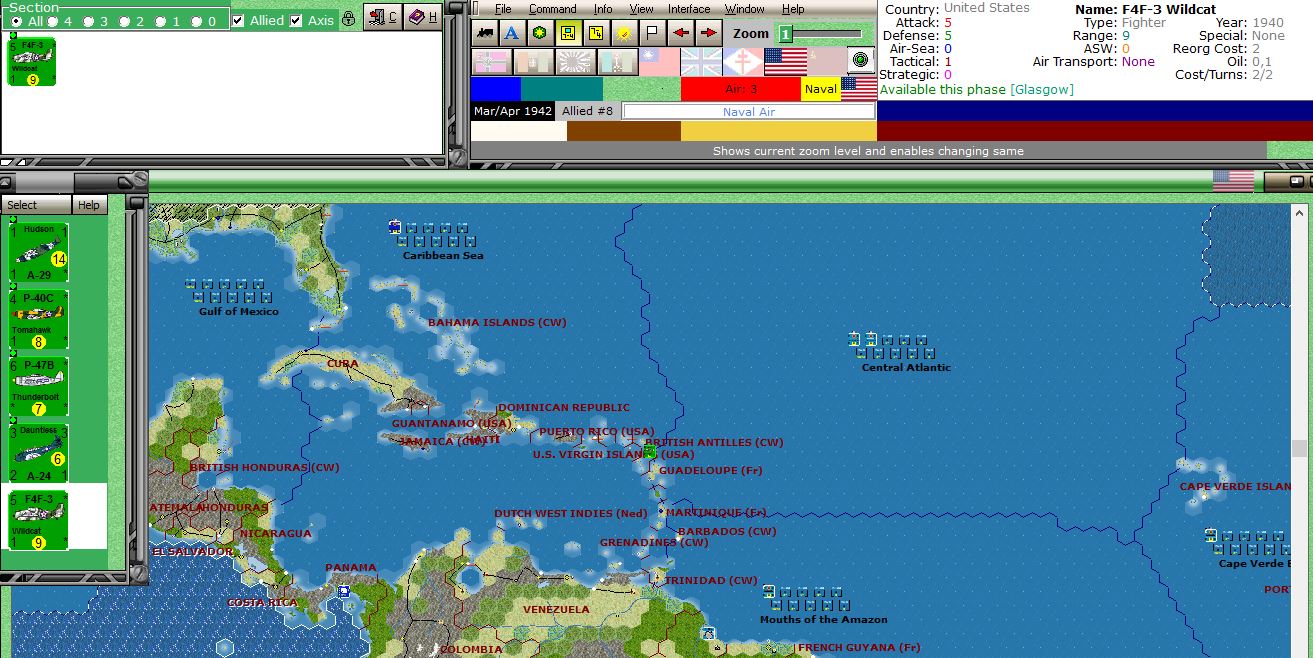
Task: Click the blue unit marker at Panama
Action: [x=344, y=592]
